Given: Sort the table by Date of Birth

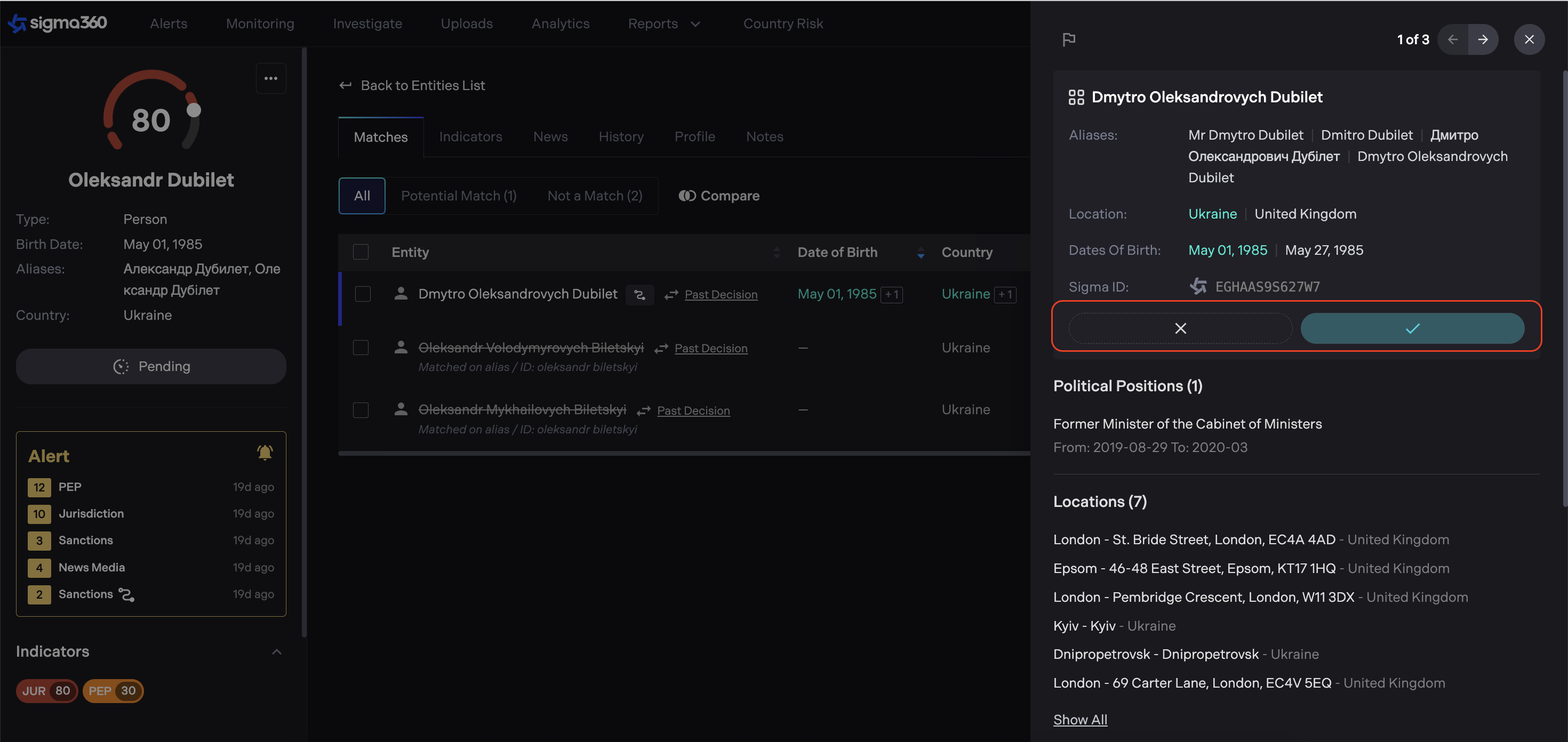Looking at the screenshot, I should coord(921,252).
